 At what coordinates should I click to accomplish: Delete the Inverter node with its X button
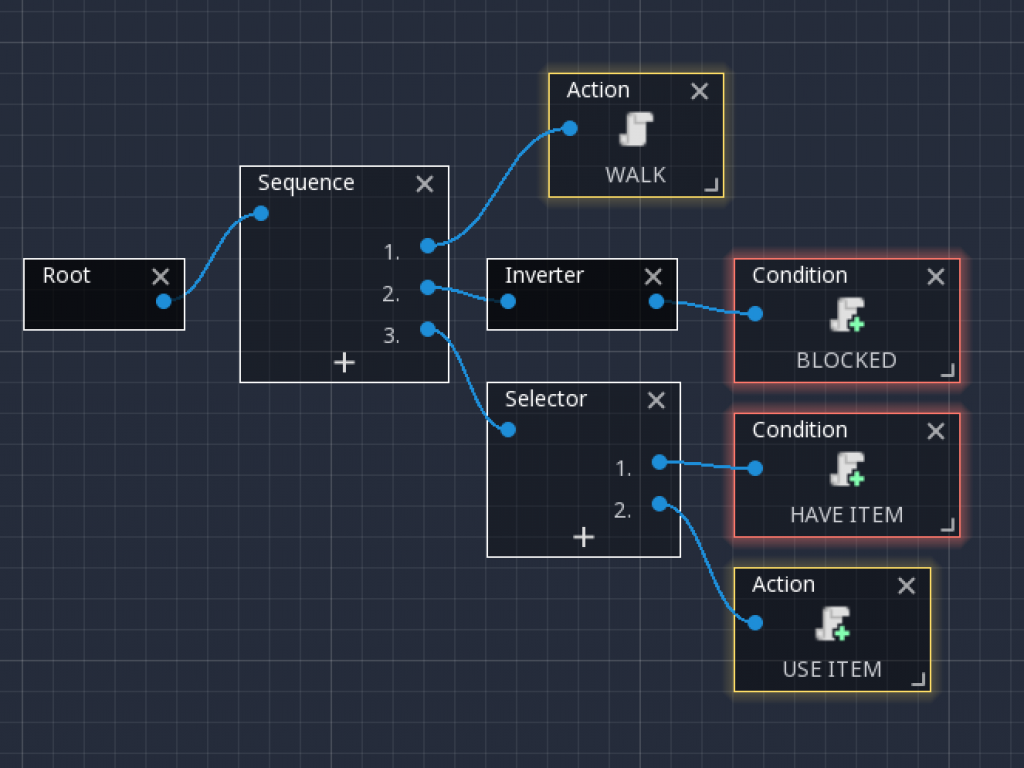click(x=653, y=277)
